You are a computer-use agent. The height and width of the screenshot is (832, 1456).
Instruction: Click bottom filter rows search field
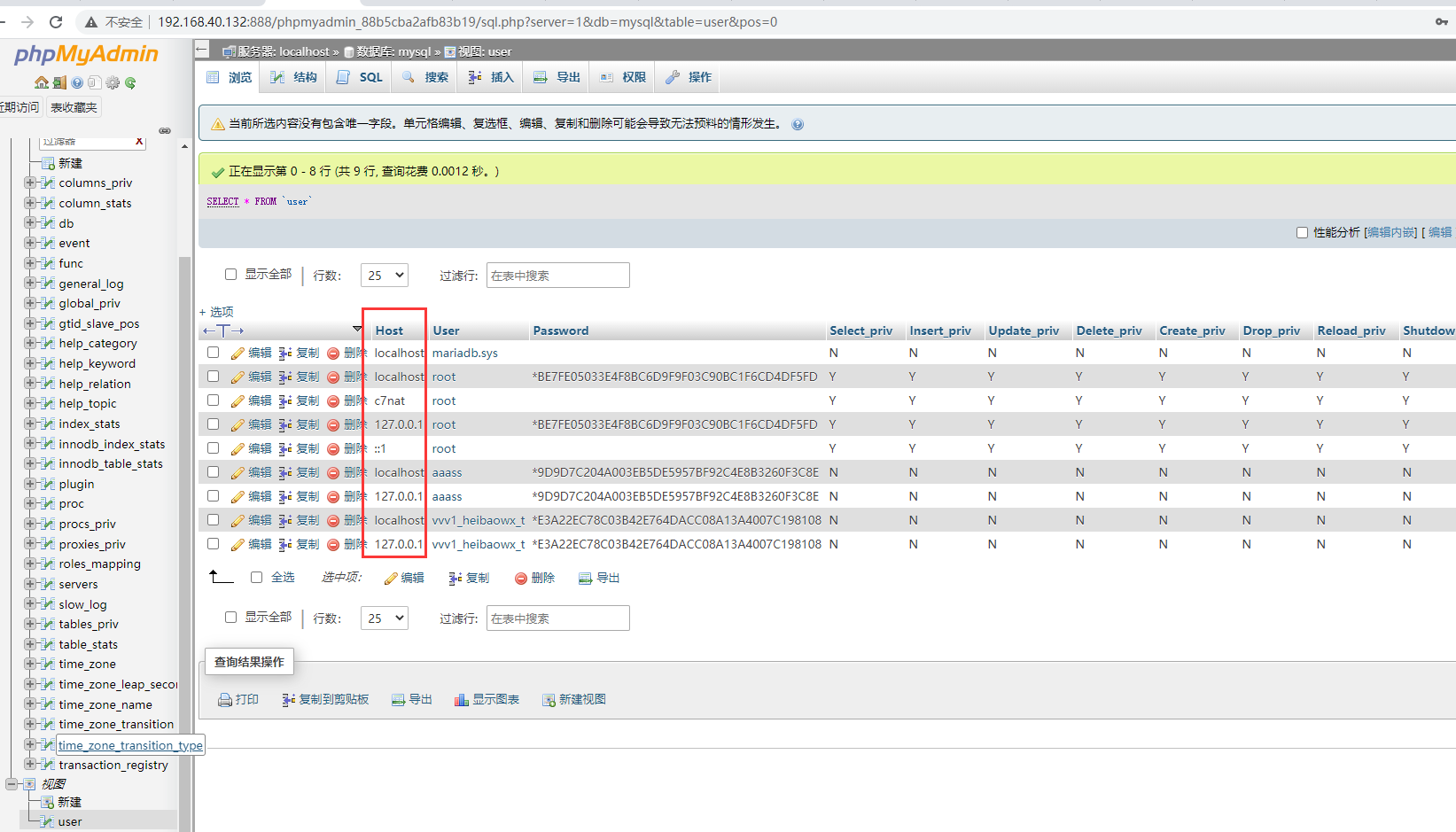pyautogui.click(x=558, y=618)
